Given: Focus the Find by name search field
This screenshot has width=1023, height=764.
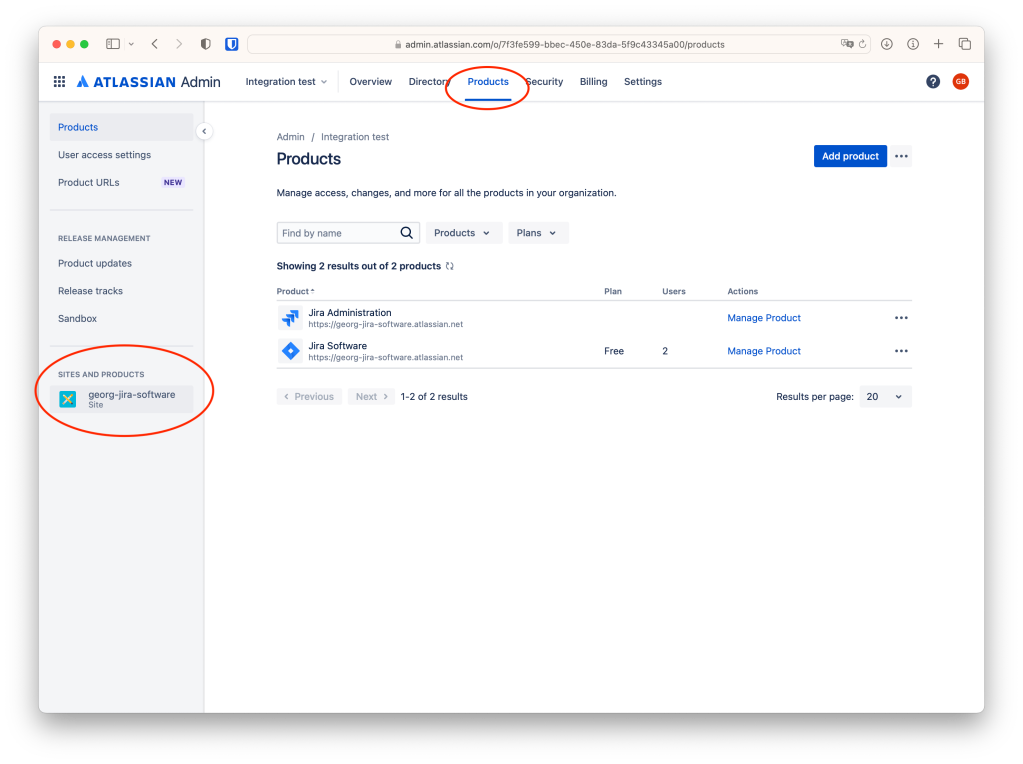Looking at the screenshot, I should [348, 233].
